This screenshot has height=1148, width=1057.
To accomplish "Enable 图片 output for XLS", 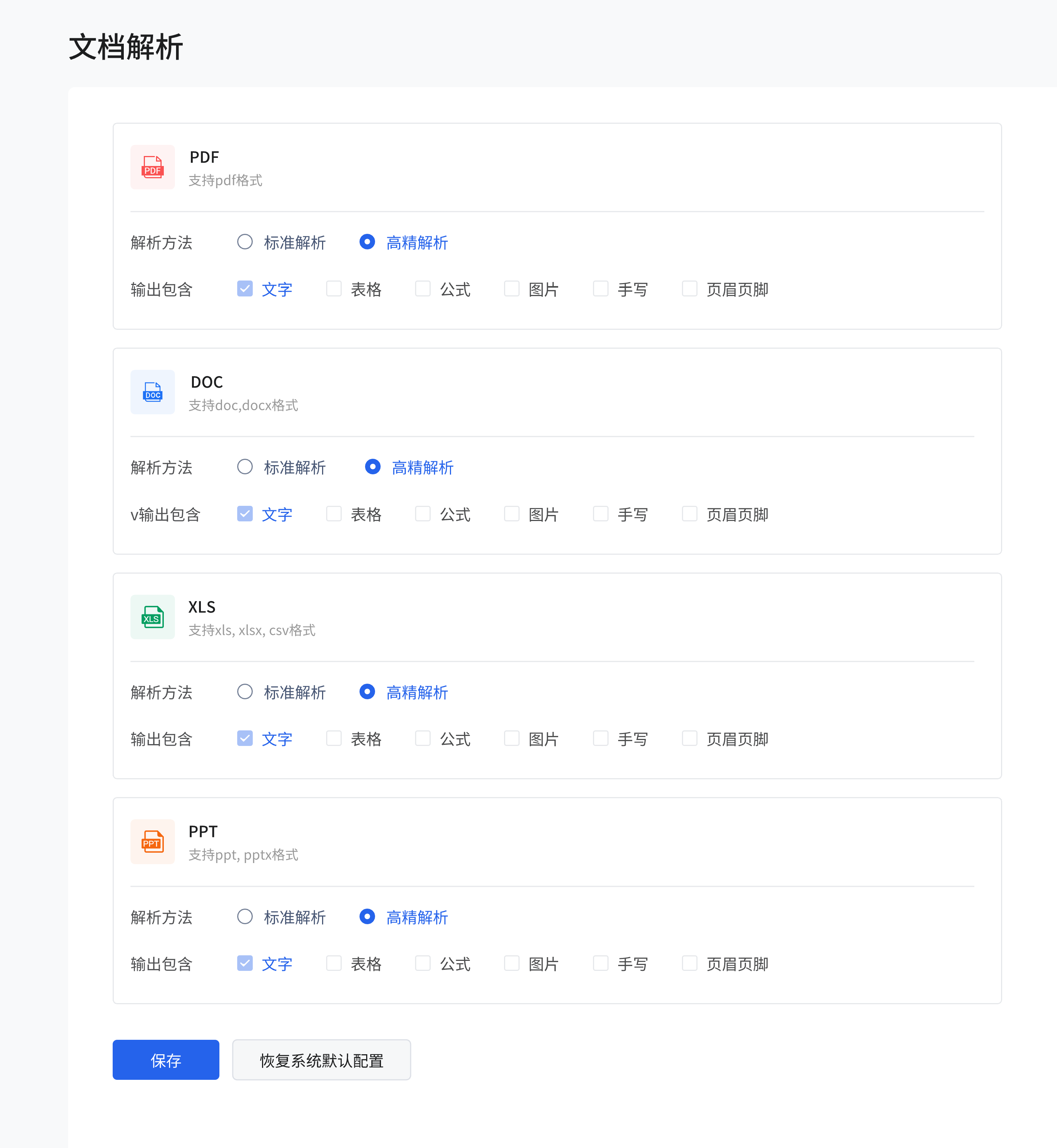I will (x=511, y=739).
